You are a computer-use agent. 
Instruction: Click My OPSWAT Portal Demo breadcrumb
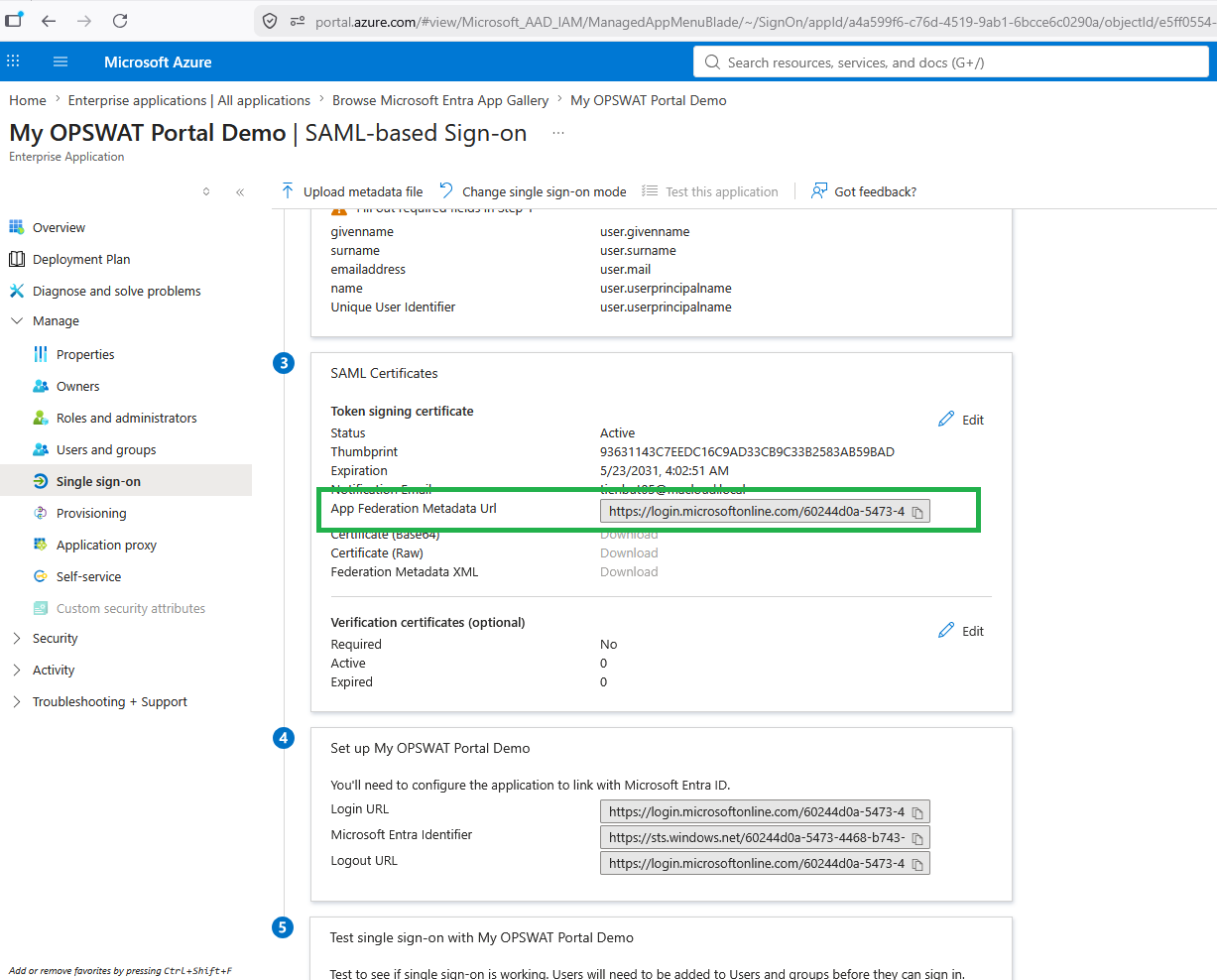[649, 100]
